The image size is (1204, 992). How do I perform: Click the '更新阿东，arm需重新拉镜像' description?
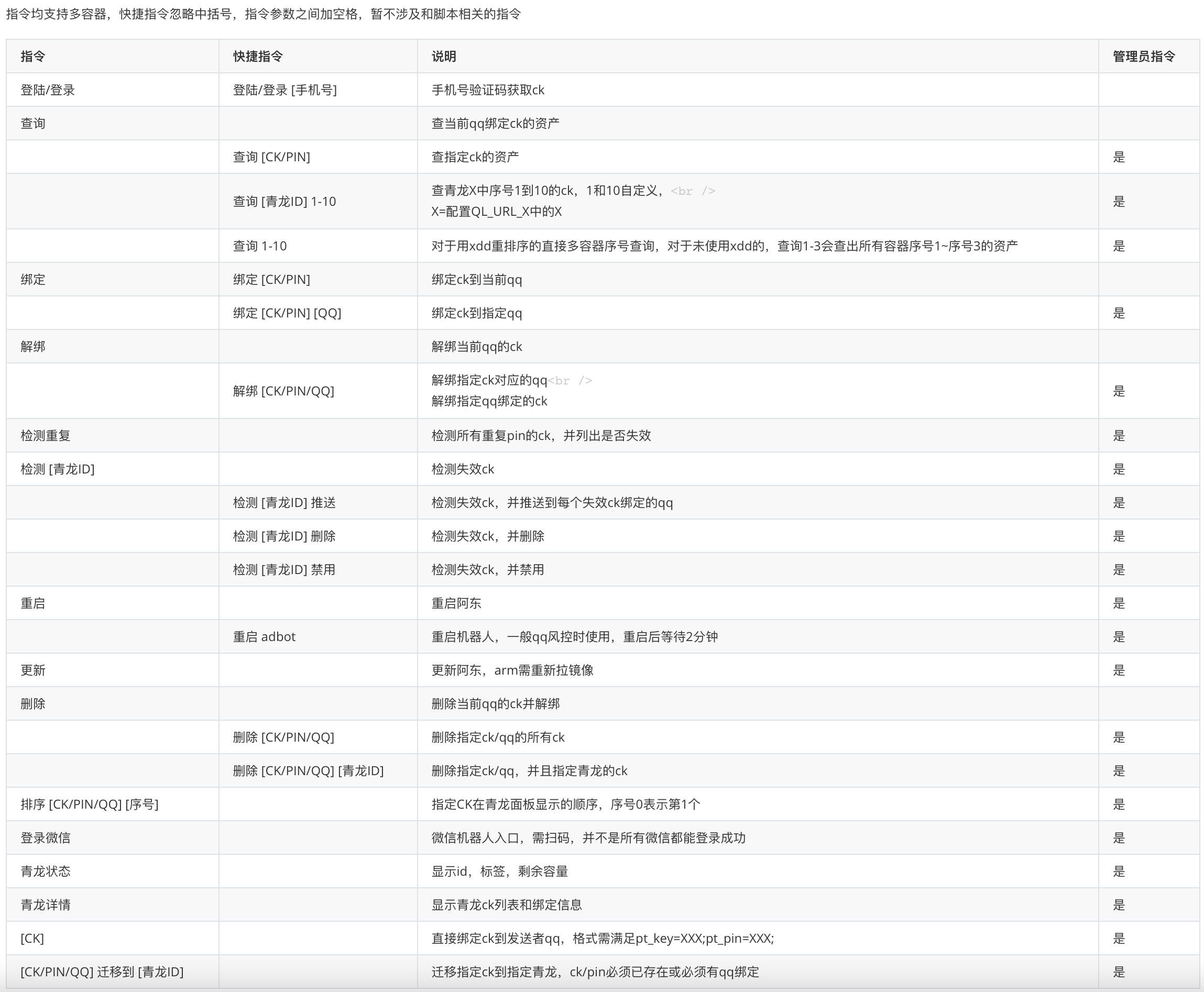click(x=512, y=670)
